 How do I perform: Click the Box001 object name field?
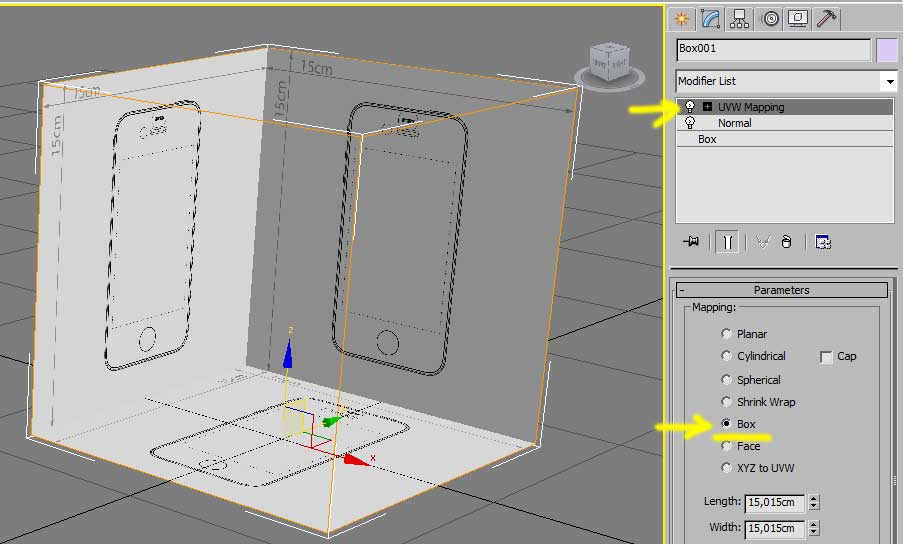[773, 50]
